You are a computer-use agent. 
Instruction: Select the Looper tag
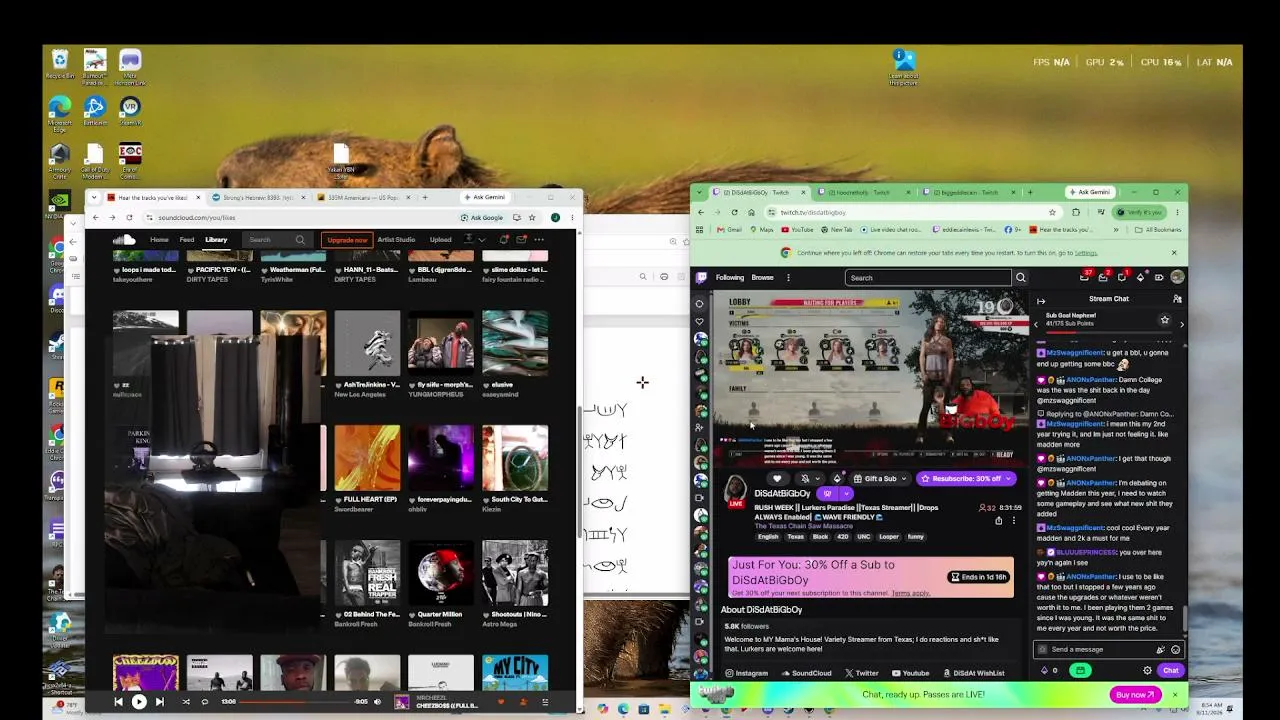point(888,537)
